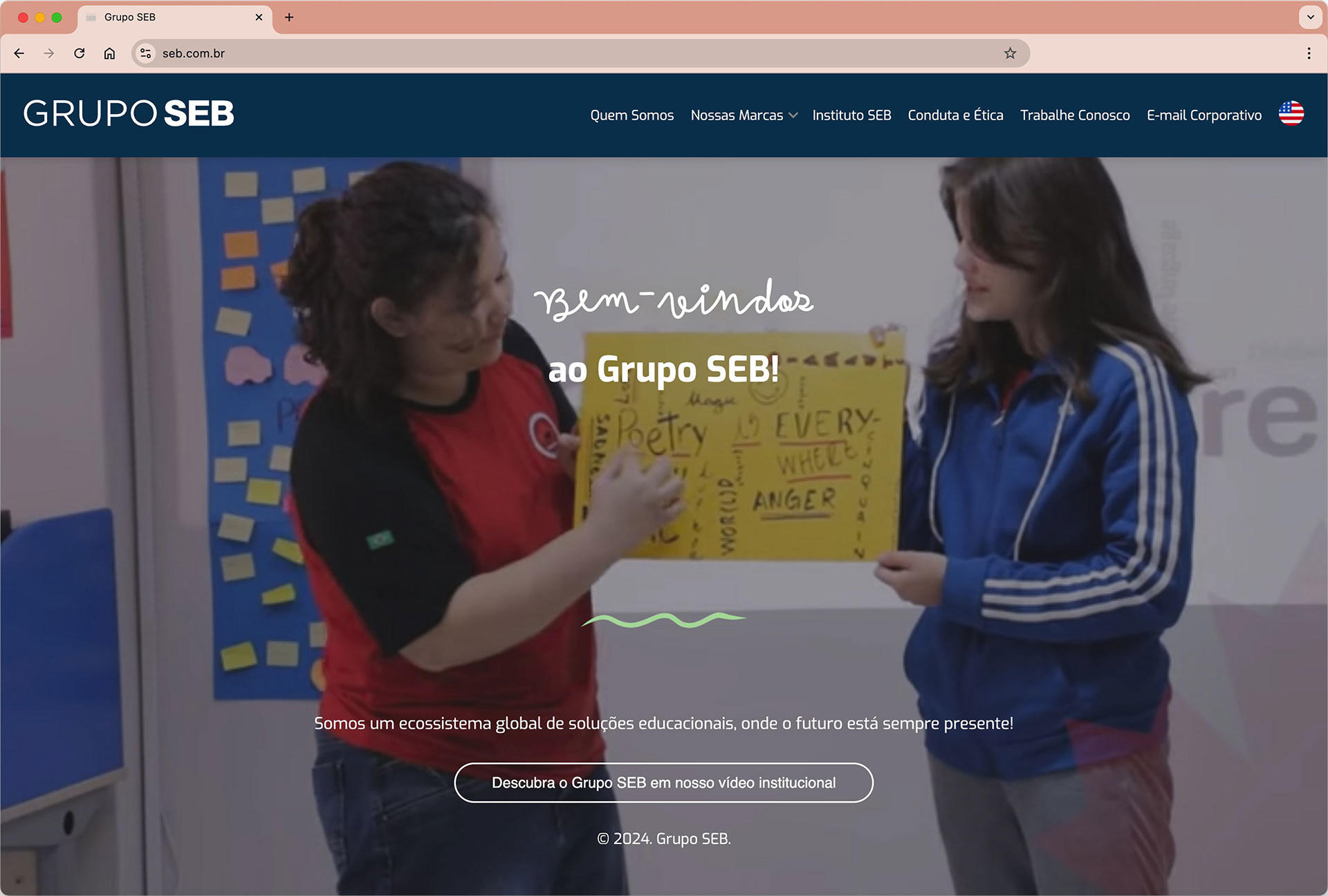The image size is (1328, 896).
Task: Open the Quem Somos menu item
Action: pos(631,115)
